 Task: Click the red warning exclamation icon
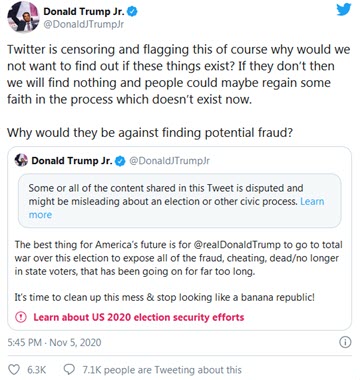21,317
